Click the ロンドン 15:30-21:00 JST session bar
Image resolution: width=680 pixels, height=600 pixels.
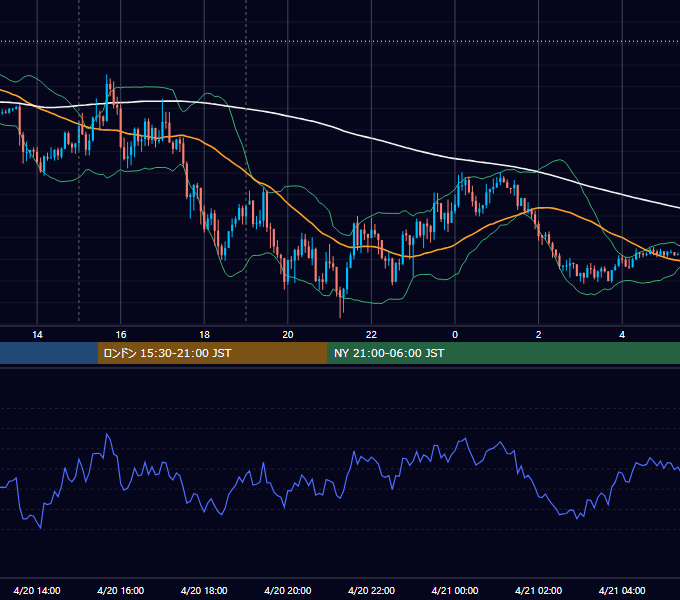[x=212, y=353]
